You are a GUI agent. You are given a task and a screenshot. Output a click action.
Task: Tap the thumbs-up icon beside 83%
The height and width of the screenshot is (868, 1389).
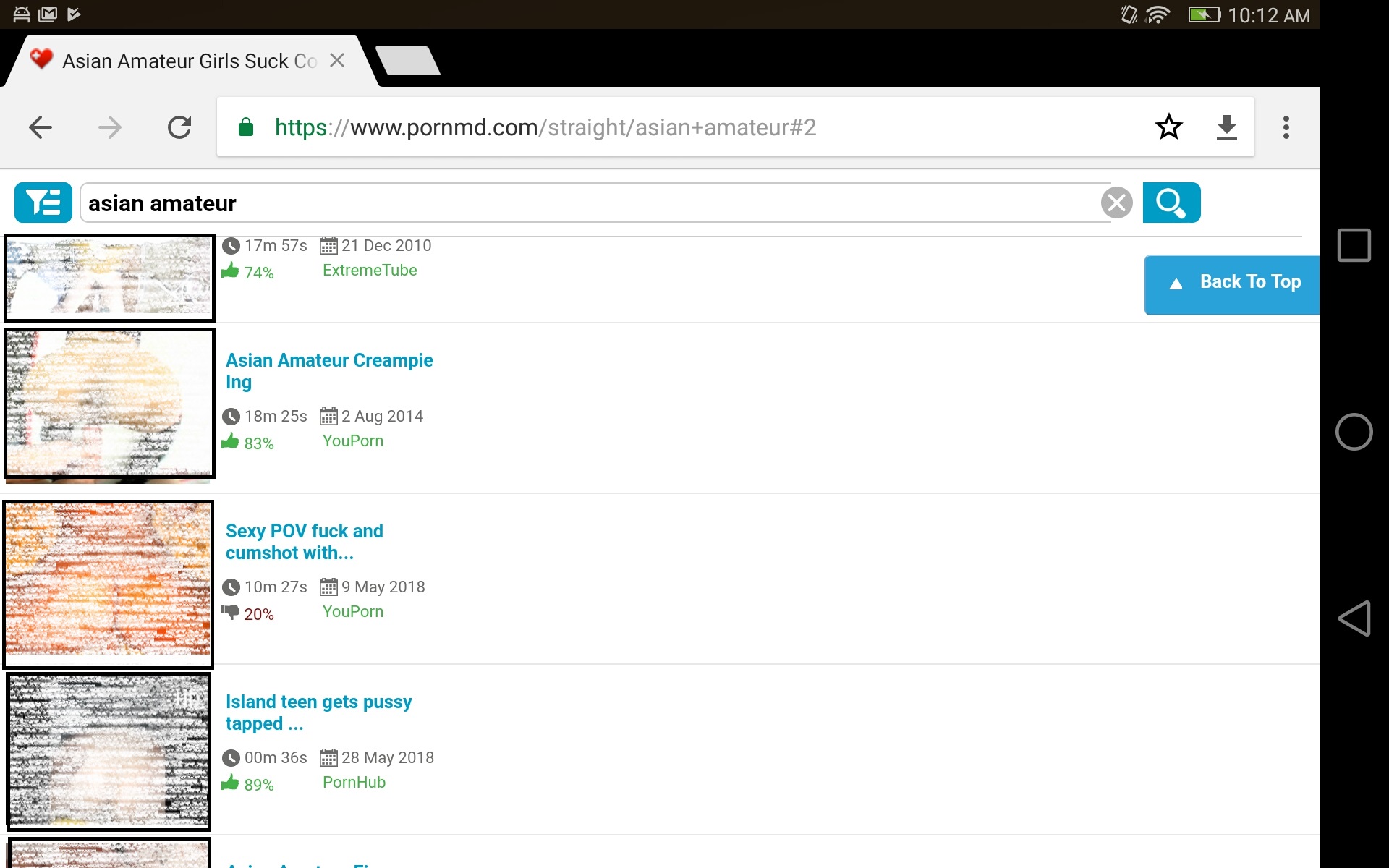(x=230, y=441)
